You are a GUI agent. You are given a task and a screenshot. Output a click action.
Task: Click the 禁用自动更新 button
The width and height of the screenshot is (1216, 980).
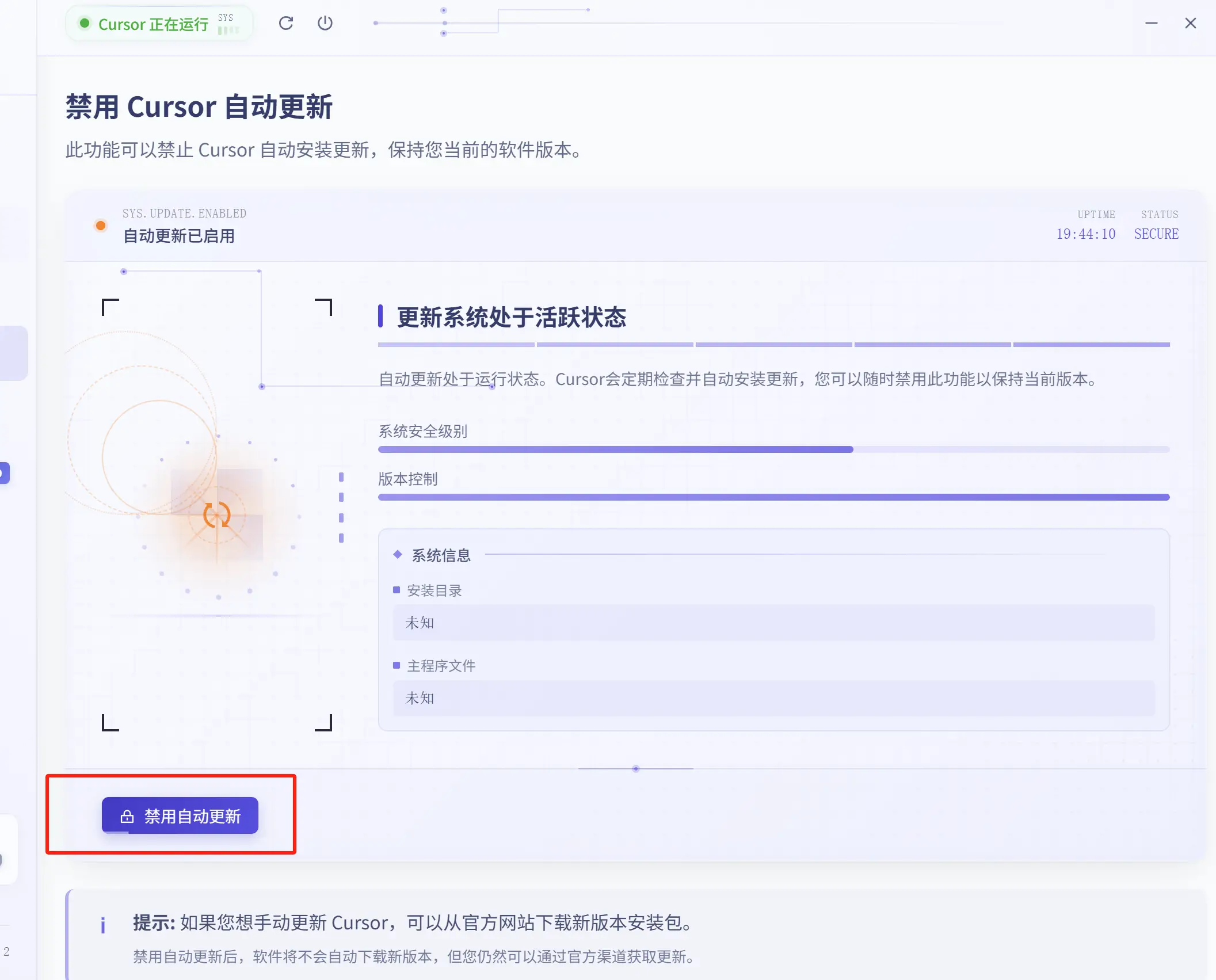pos(180,815)
